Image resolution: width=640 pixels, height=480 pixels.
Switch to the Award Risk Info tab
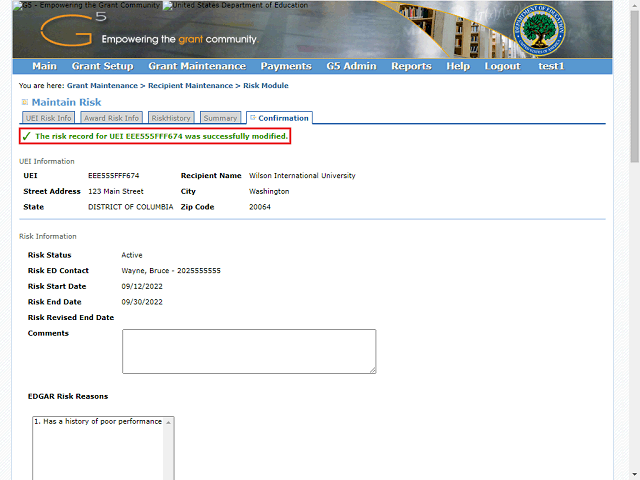click(x=111, y=118)
